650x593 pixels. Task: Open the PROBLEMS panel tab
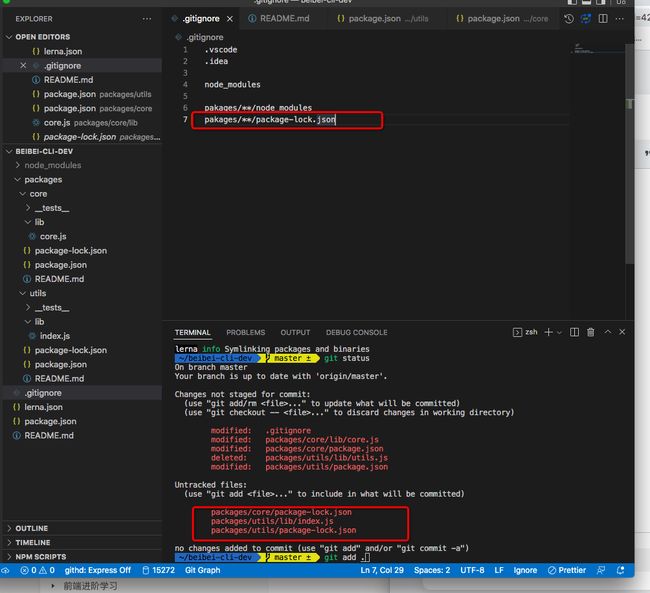(x=245, y=332)
